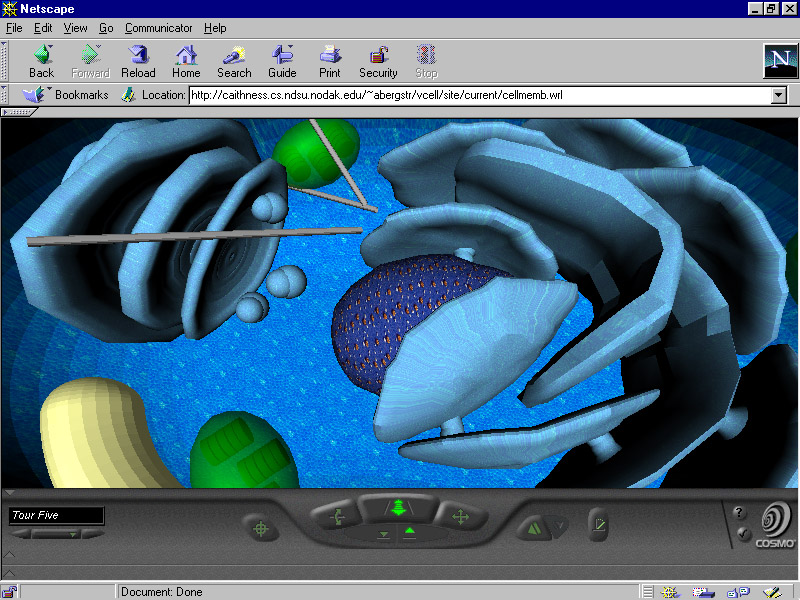800x600 pixels.
Task: Open Netscape Search
Action: point(234,61)
